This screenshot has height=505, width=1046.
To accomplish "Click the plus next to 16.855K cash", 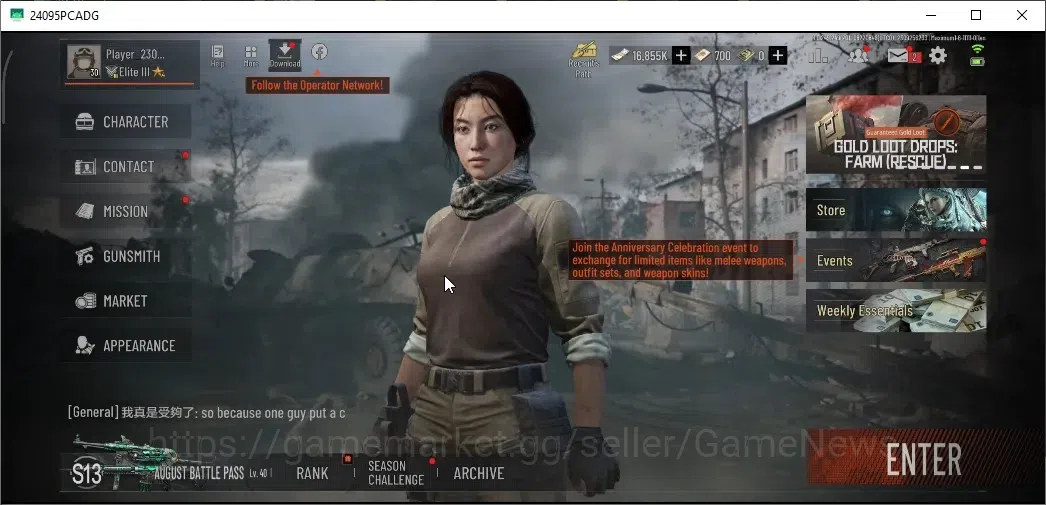I will click(x=680, y=55).
